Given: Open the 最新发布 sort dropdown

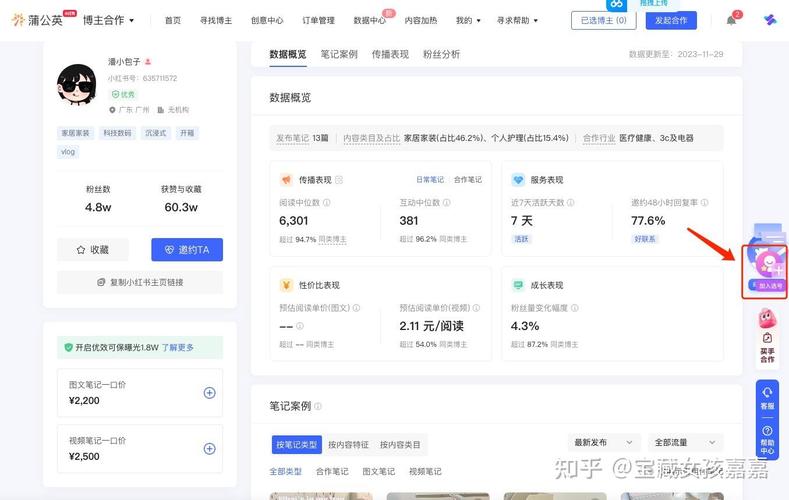Looking at the screenshot, I should point(604,443).
